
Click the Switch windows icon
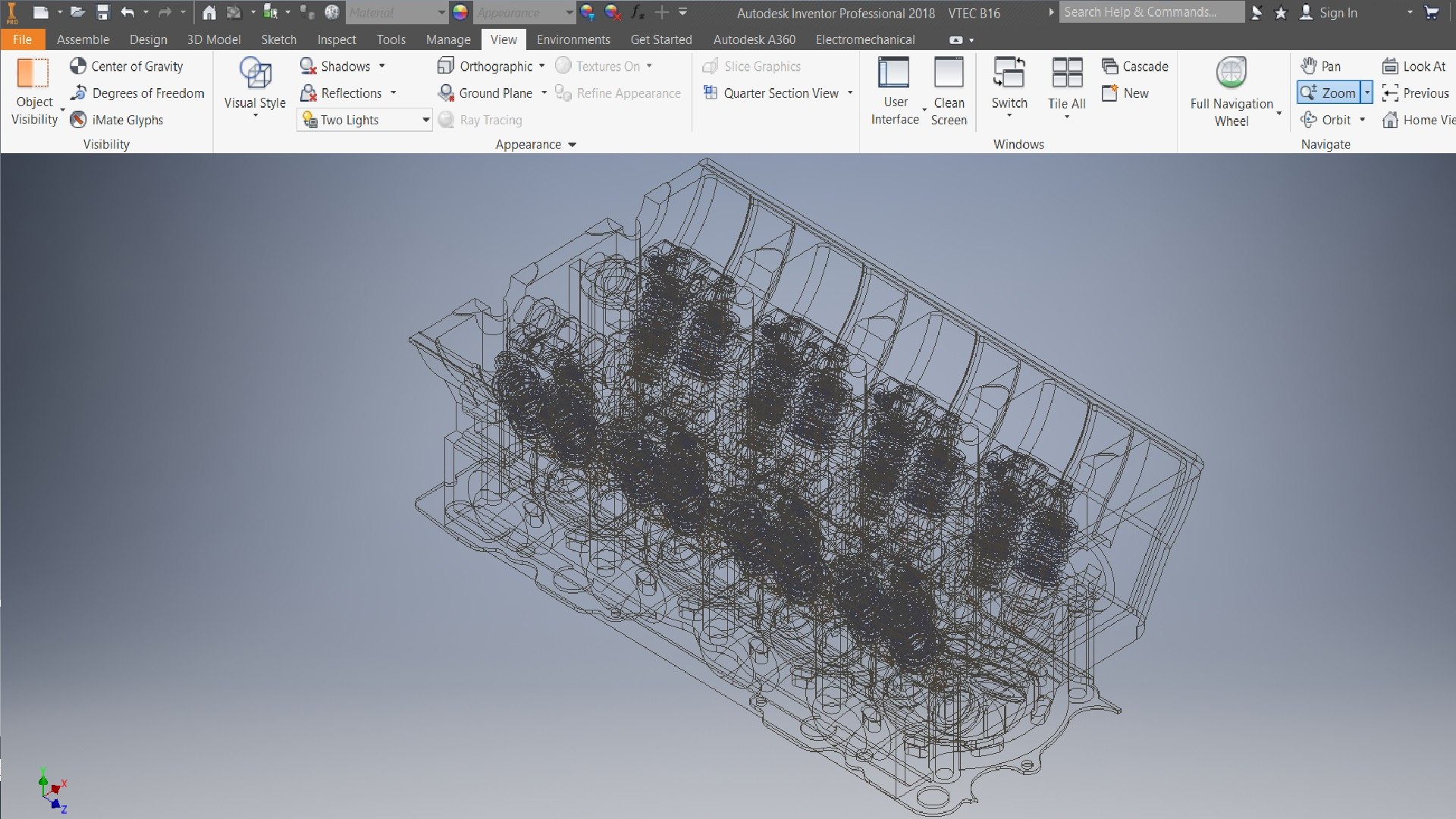pos(1009,73)
